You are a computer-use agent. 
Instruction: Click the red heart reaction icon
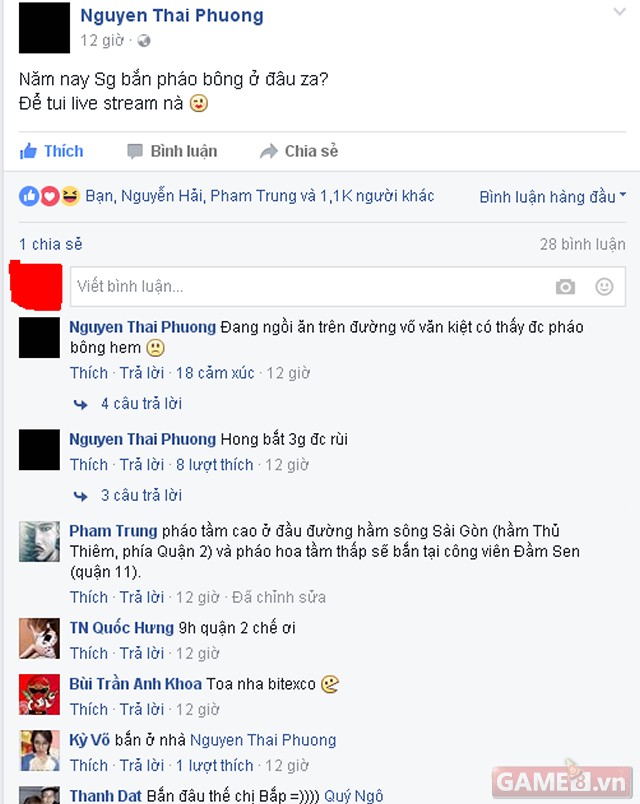point(50,196)
